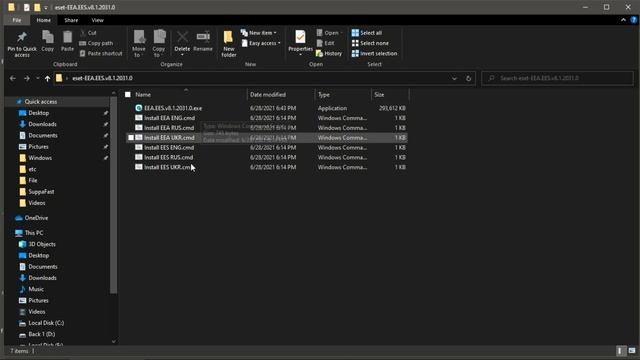Click the search box in Explorer

pos(558,78)
